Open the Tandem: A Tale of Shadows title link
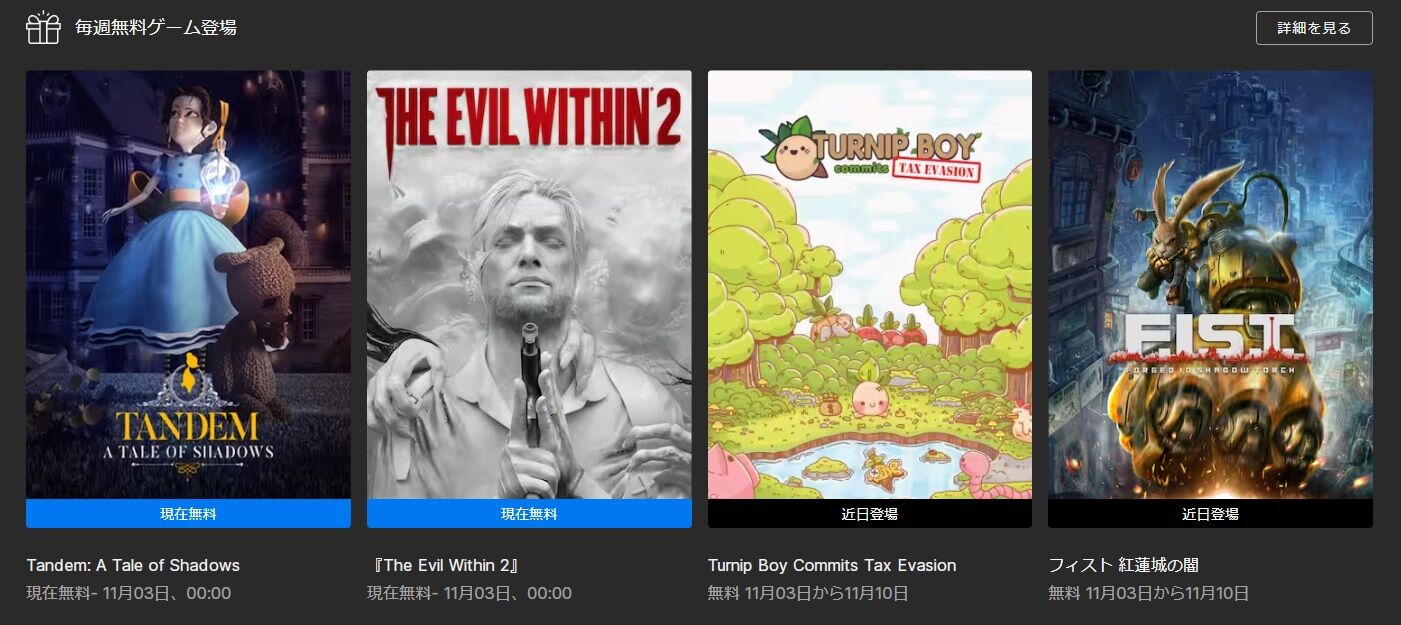Image resolution: width=1401 pixels, height=625 pixels. 133,565
